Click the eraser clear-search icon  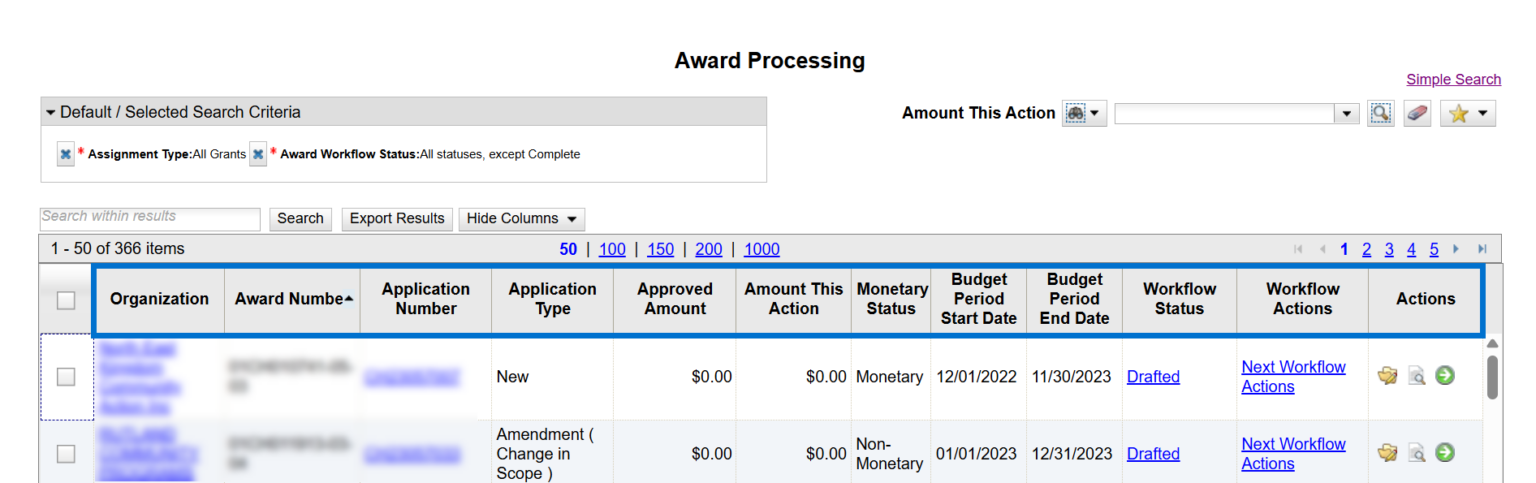[x=1417, y=114]
